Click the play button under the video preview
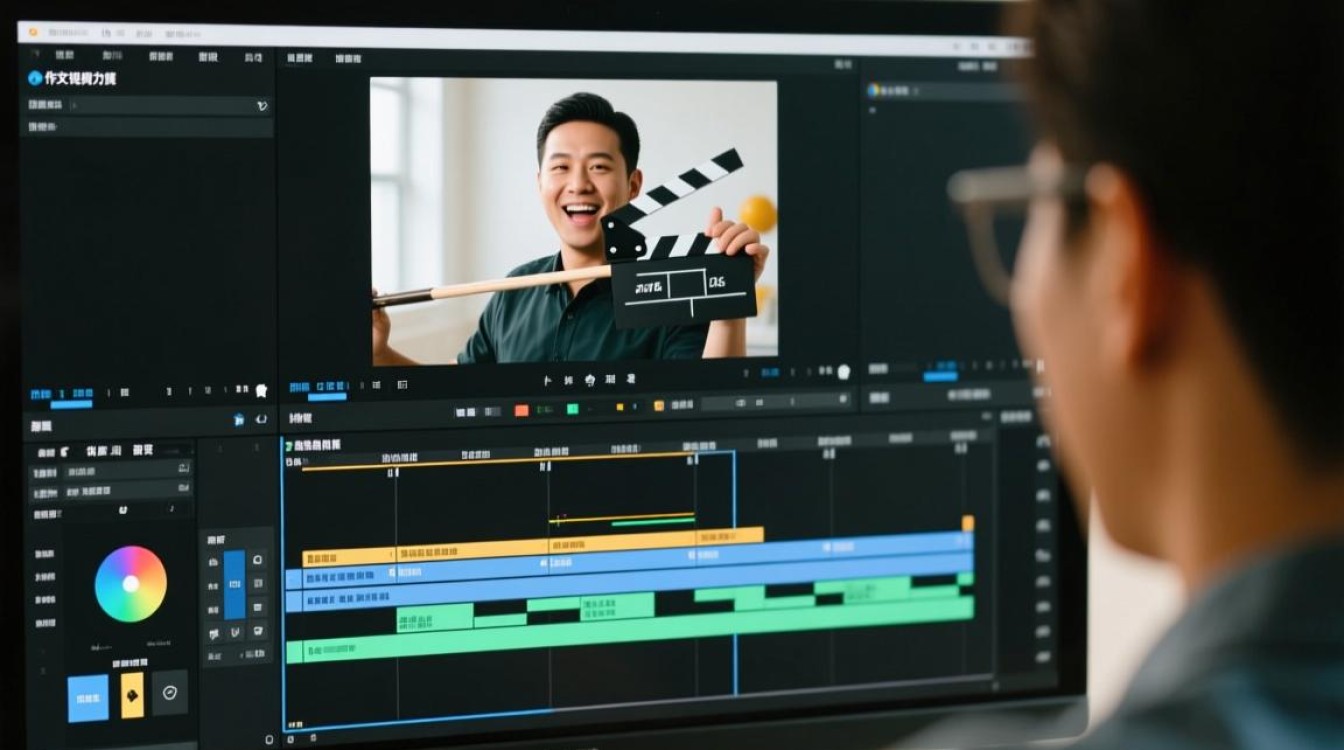 coord(548,380)
